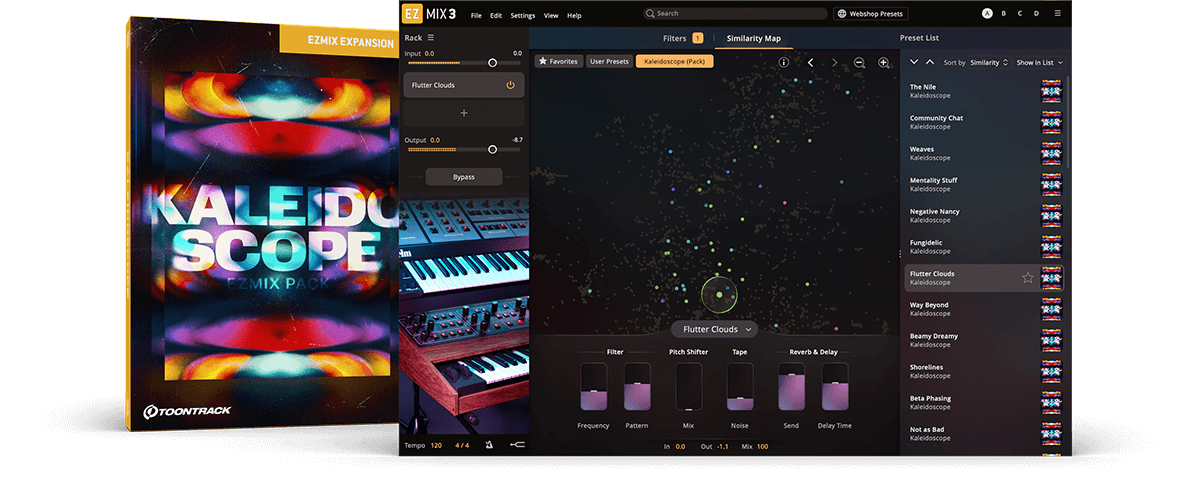Viewport: 1200px width, 488px height.
Task: Favorite Flutter Clouds with the star icon
Action: tap(1028, 278)
